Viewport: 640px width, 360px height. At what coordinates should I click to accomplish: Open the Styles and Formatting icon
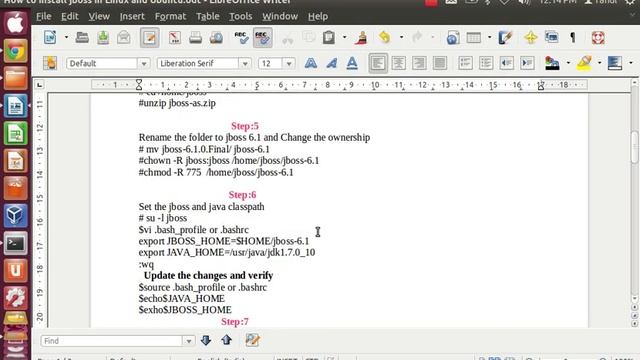point(50,63)
